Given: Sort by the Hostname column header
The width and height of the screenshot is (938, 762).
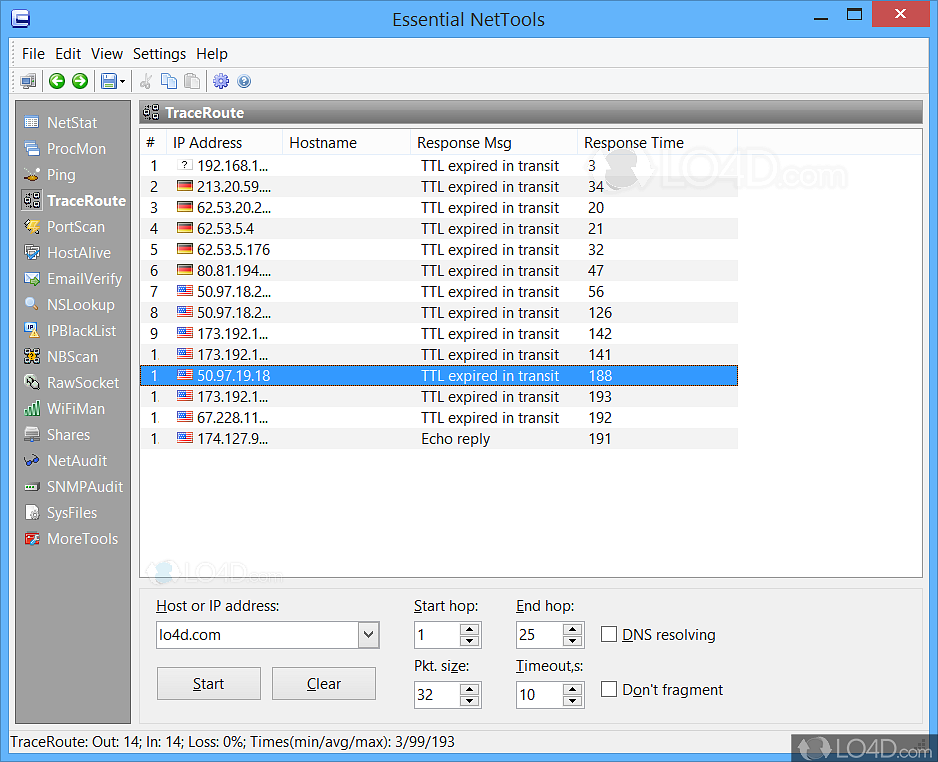Looking at the screenshot, I should (x=346, y=143).
